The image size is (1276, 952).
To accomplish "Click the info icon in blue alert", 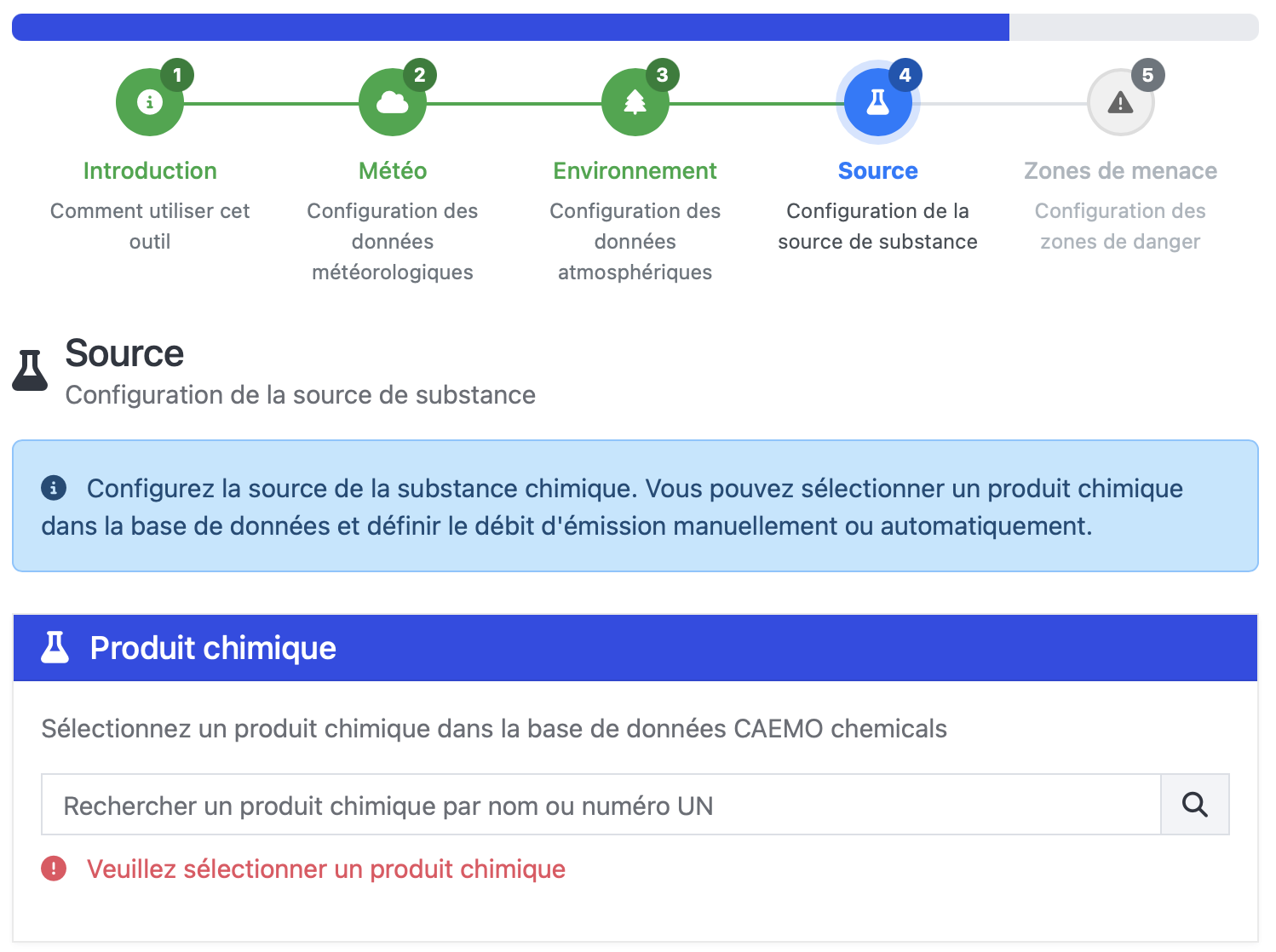I will 54,488.
